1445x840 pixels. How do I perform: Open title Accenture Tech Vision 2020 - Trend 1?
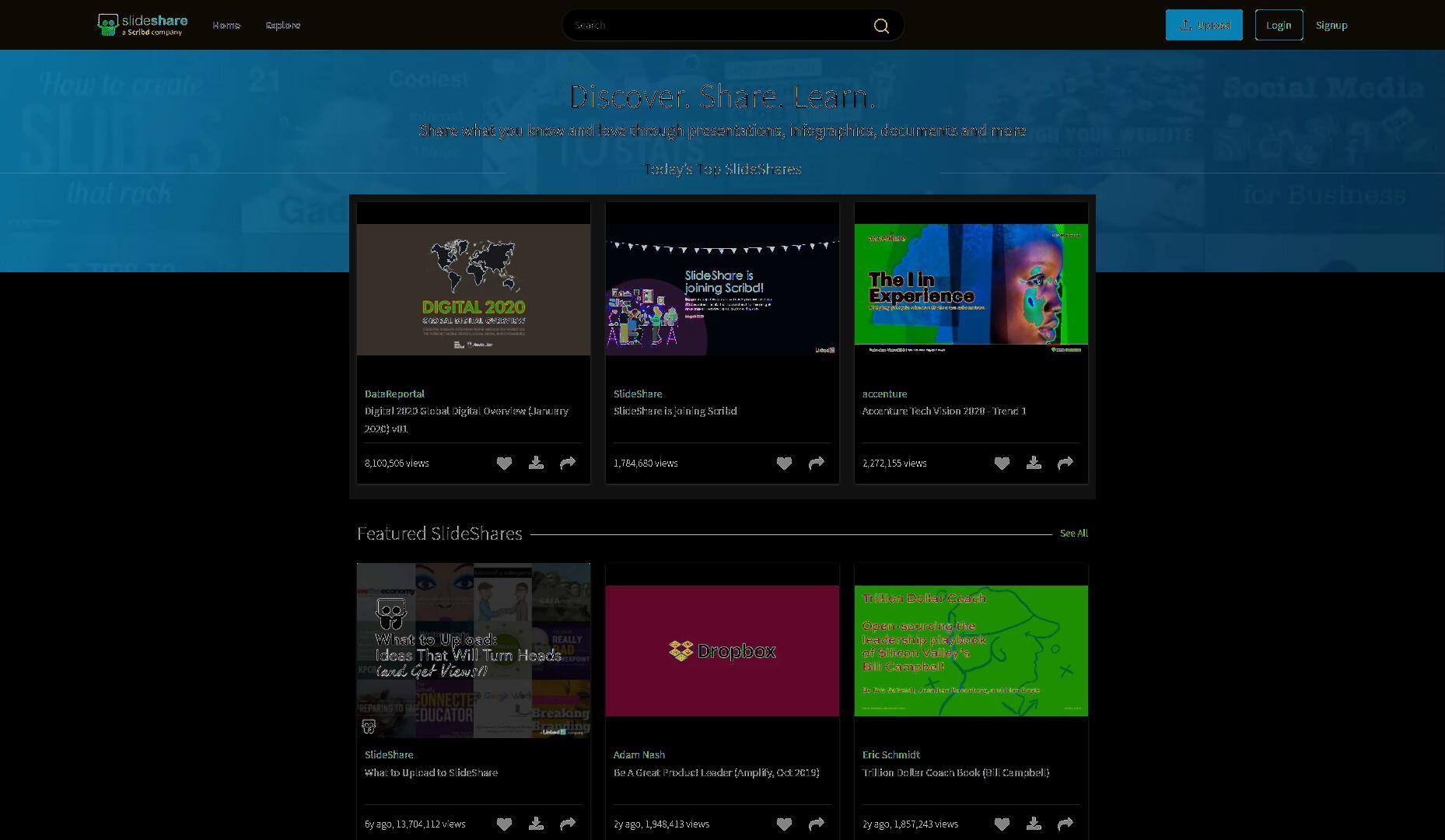pyautogui.click(x=944, y=411)
